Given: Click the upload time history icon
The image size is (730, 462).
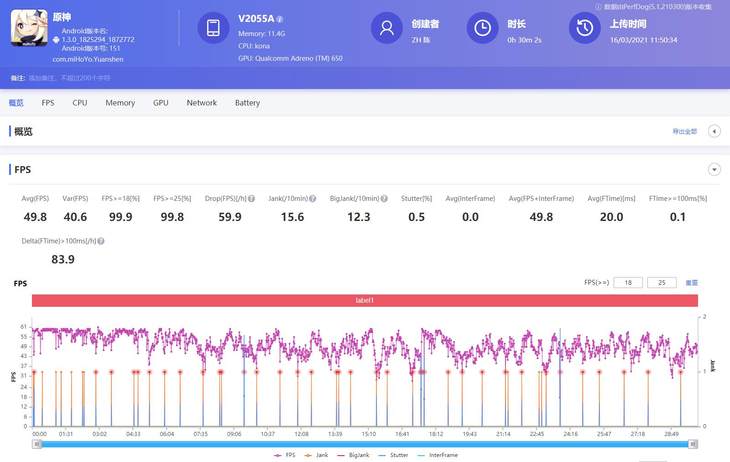Looking at the screenshot, I should pos(584,28).
